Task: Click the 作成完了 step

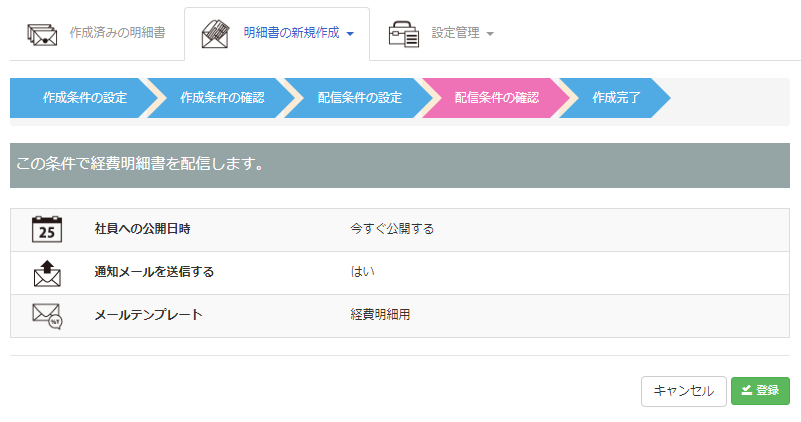Action: coord(616,98)
